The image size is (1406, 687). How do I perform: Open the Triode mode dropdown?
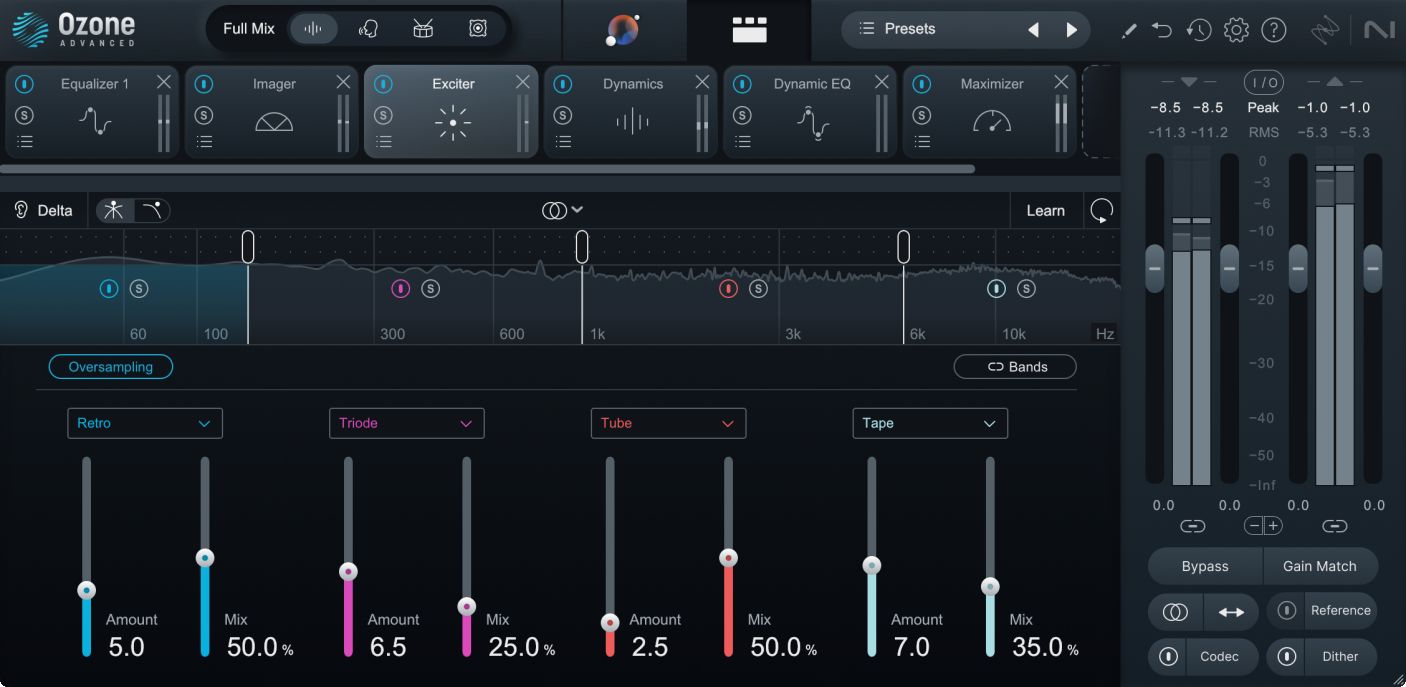(x=406, y=423)
